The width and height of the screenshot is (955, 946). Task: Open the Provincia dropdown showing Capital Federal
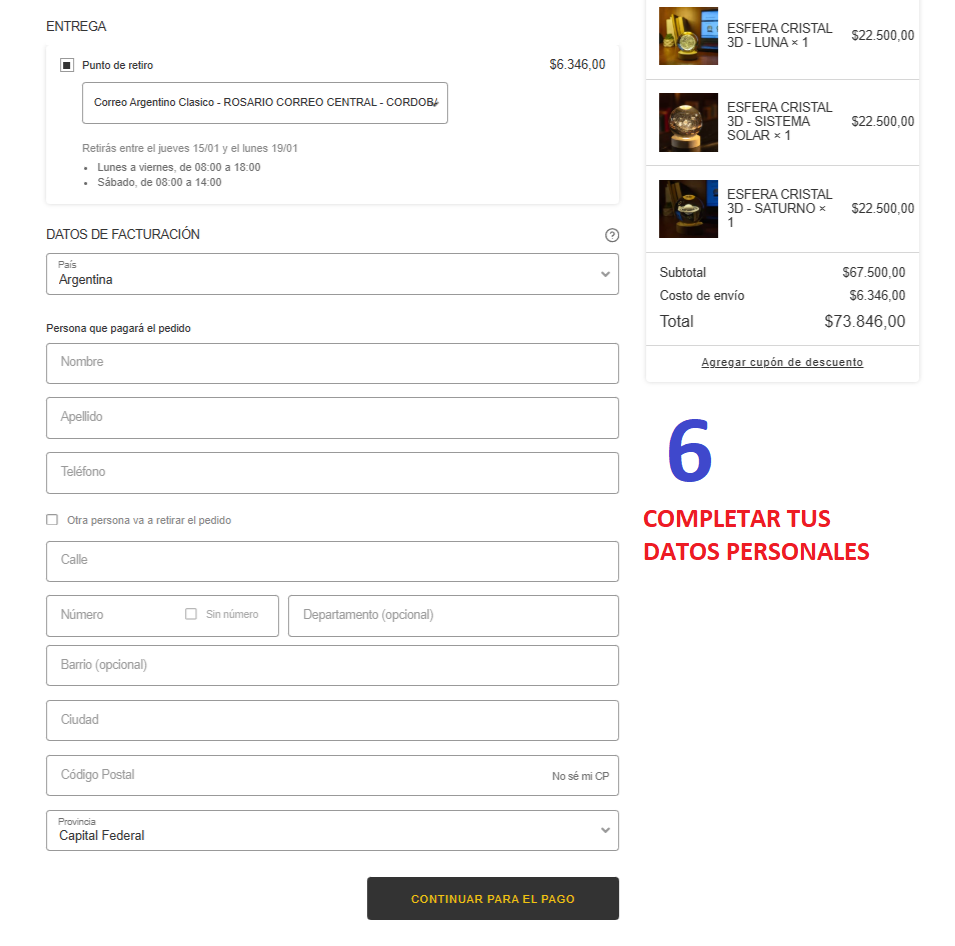click(332, 830)
